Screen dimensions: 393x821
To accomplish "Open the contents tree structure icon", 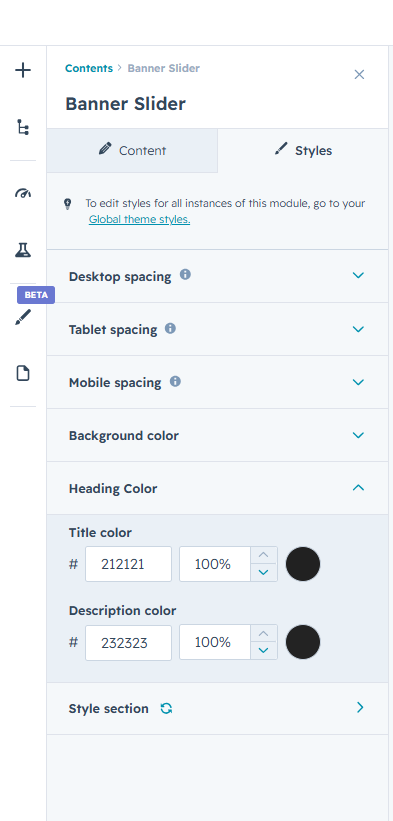I will [23, 127].
